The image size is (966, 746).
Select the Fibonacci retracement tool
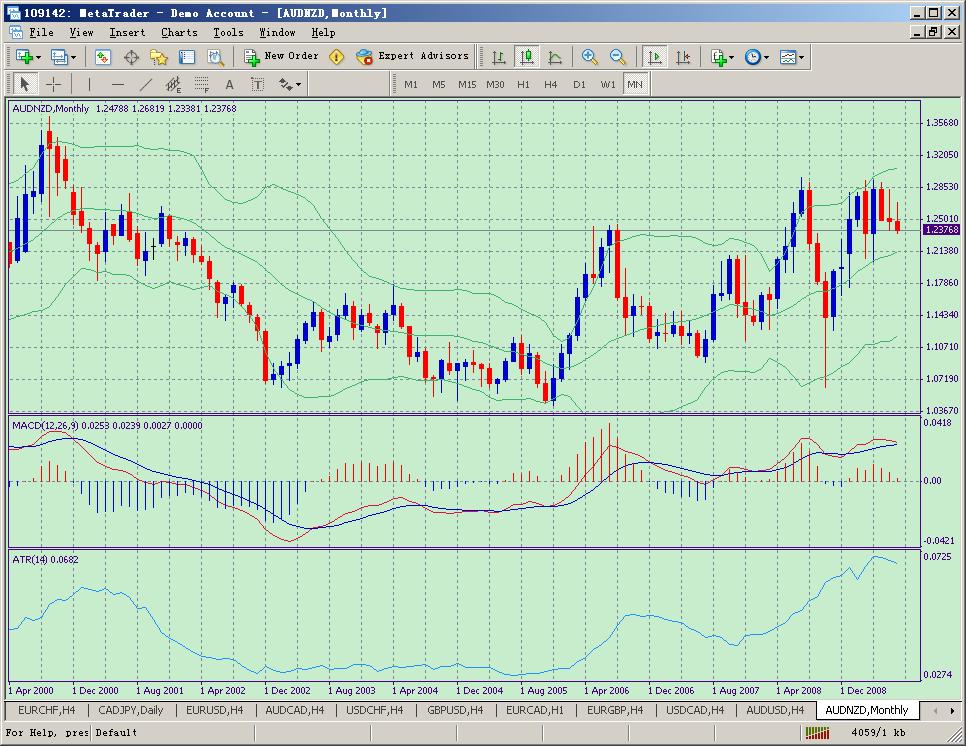201,85
